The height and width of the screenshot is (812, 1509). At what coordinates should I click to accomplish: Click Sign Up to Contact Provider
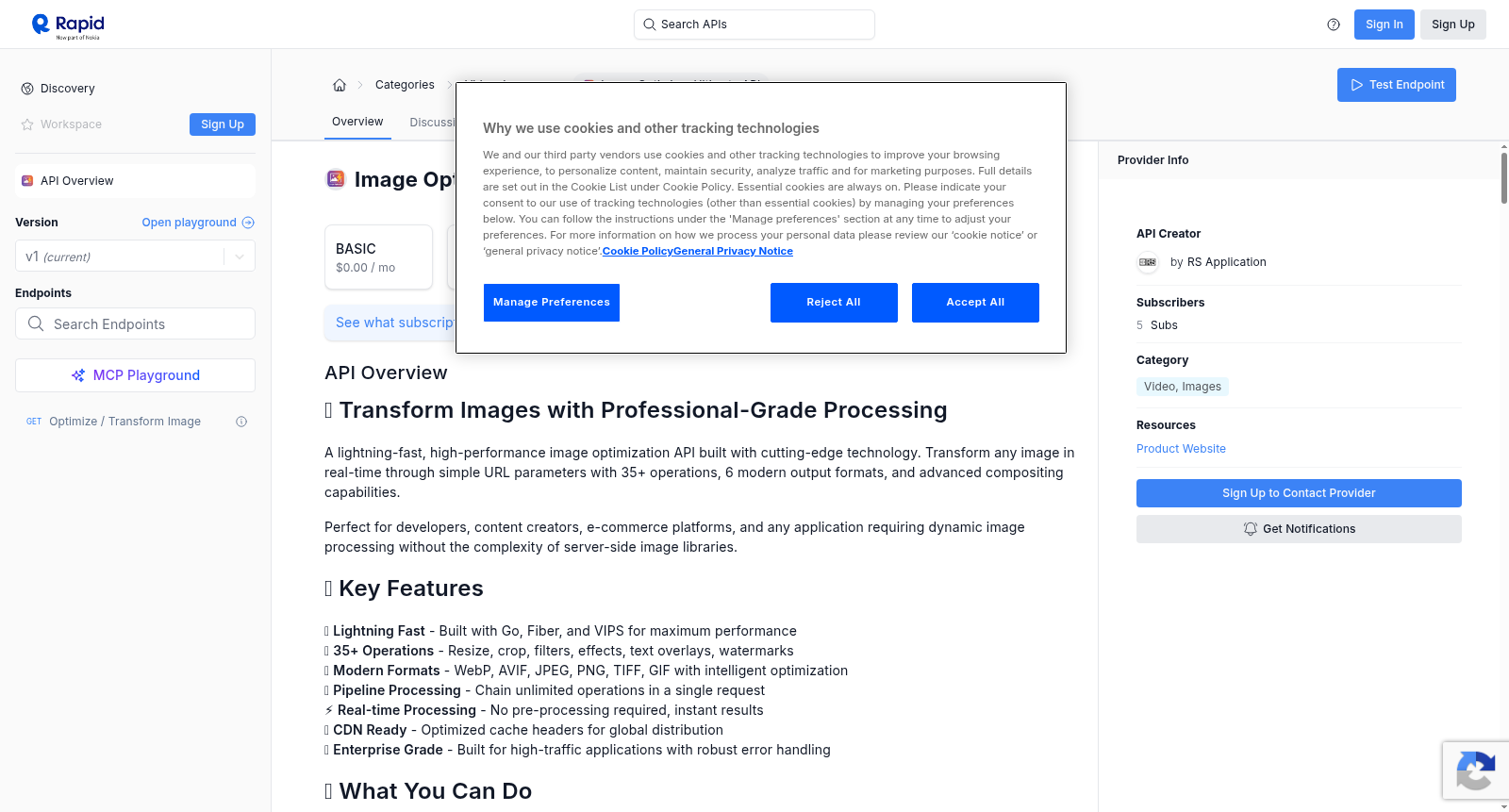(x=1299, y=493)
